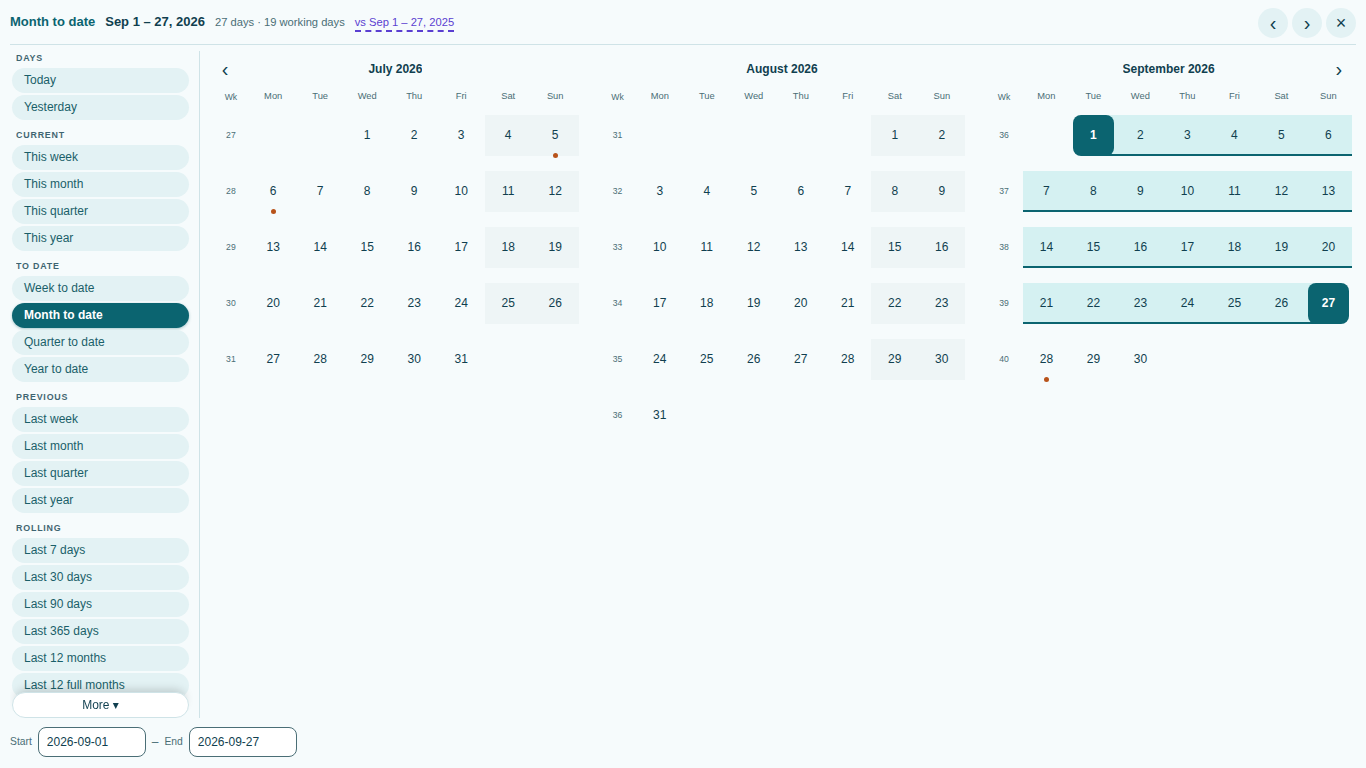This screenshot has height=768, width=1366.
Task: Select September 1 range start day
Action: (x=1093, y=135)
